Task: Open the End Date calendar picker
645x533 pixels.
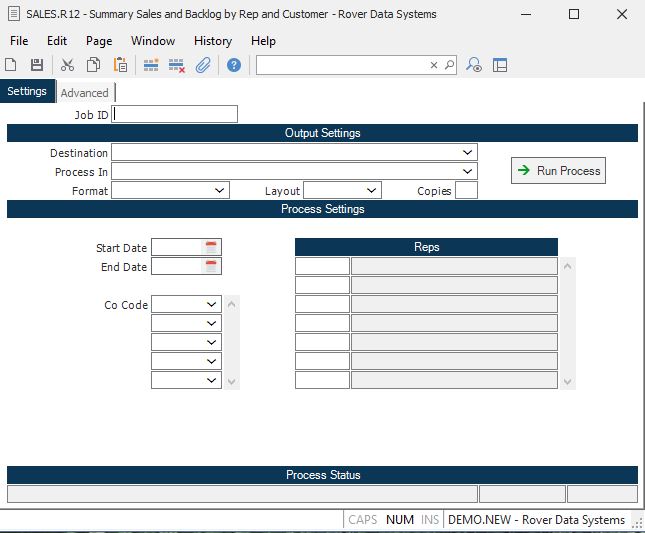Action: click(x=211, y=266)
